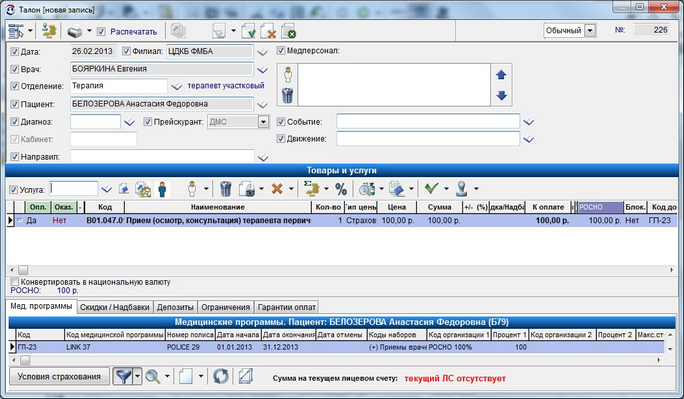Screen dimensions: 684x399
Task: Open the printer options dropdown arrow
Action: (89, 31)
